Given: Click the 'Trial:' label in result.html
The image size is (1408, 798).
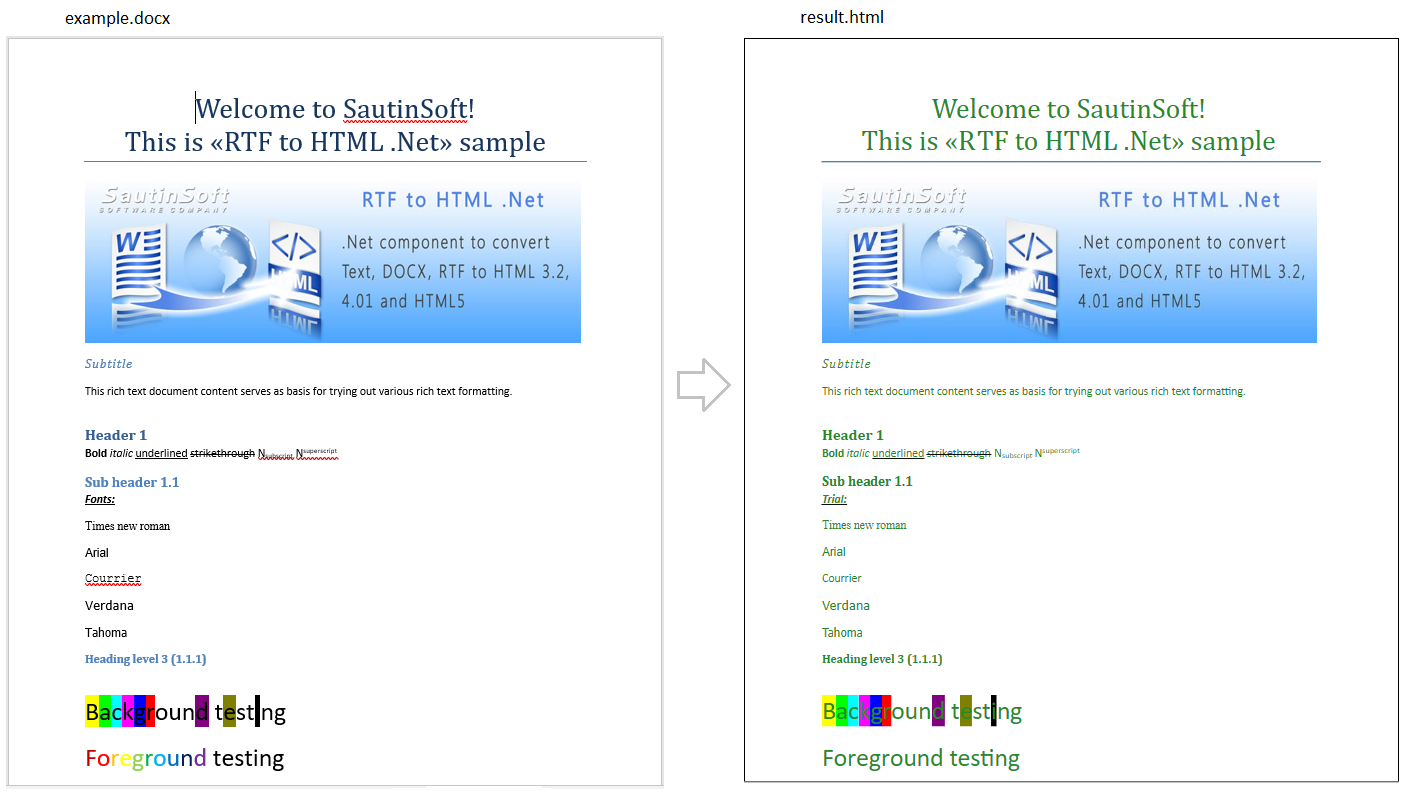Looking at the screenshot, I should 834,499.
